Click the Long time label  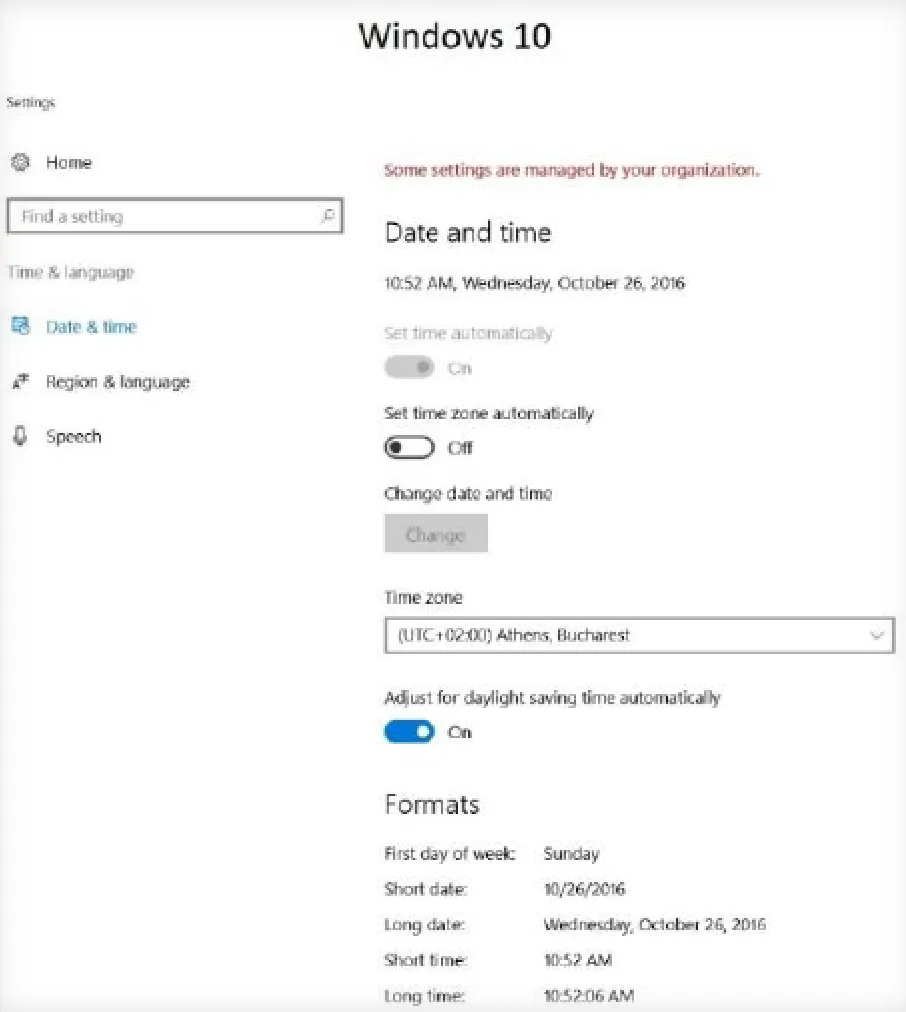[425, 996]
